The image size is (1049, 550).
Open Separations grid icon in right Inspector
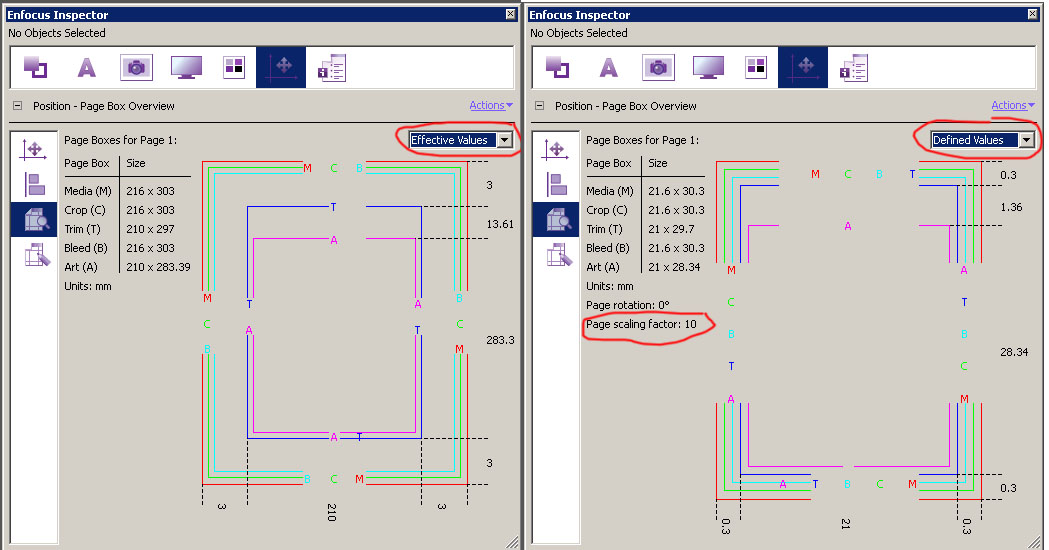click(x=756, y=67)
